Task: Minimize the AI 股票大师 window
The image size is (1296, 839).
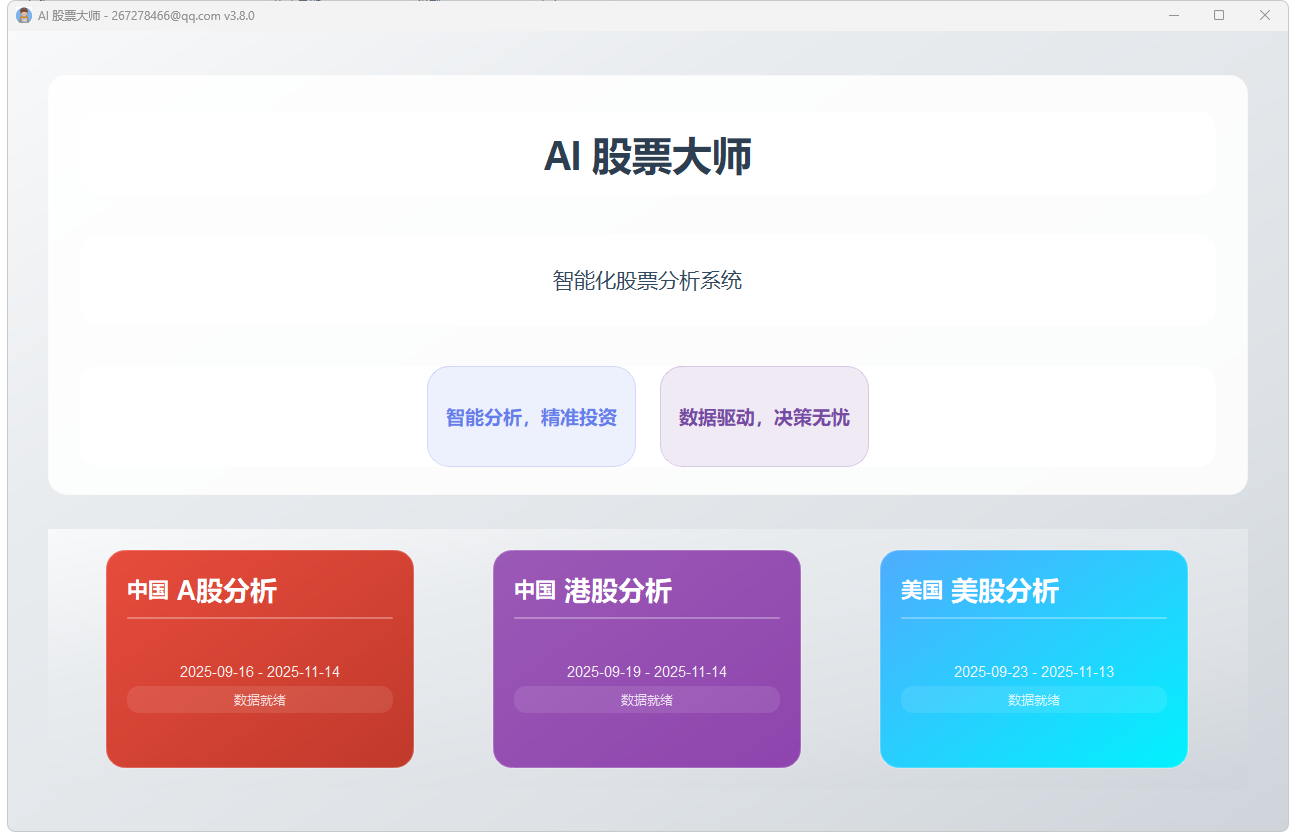Action: click(x=1172, y=15)
